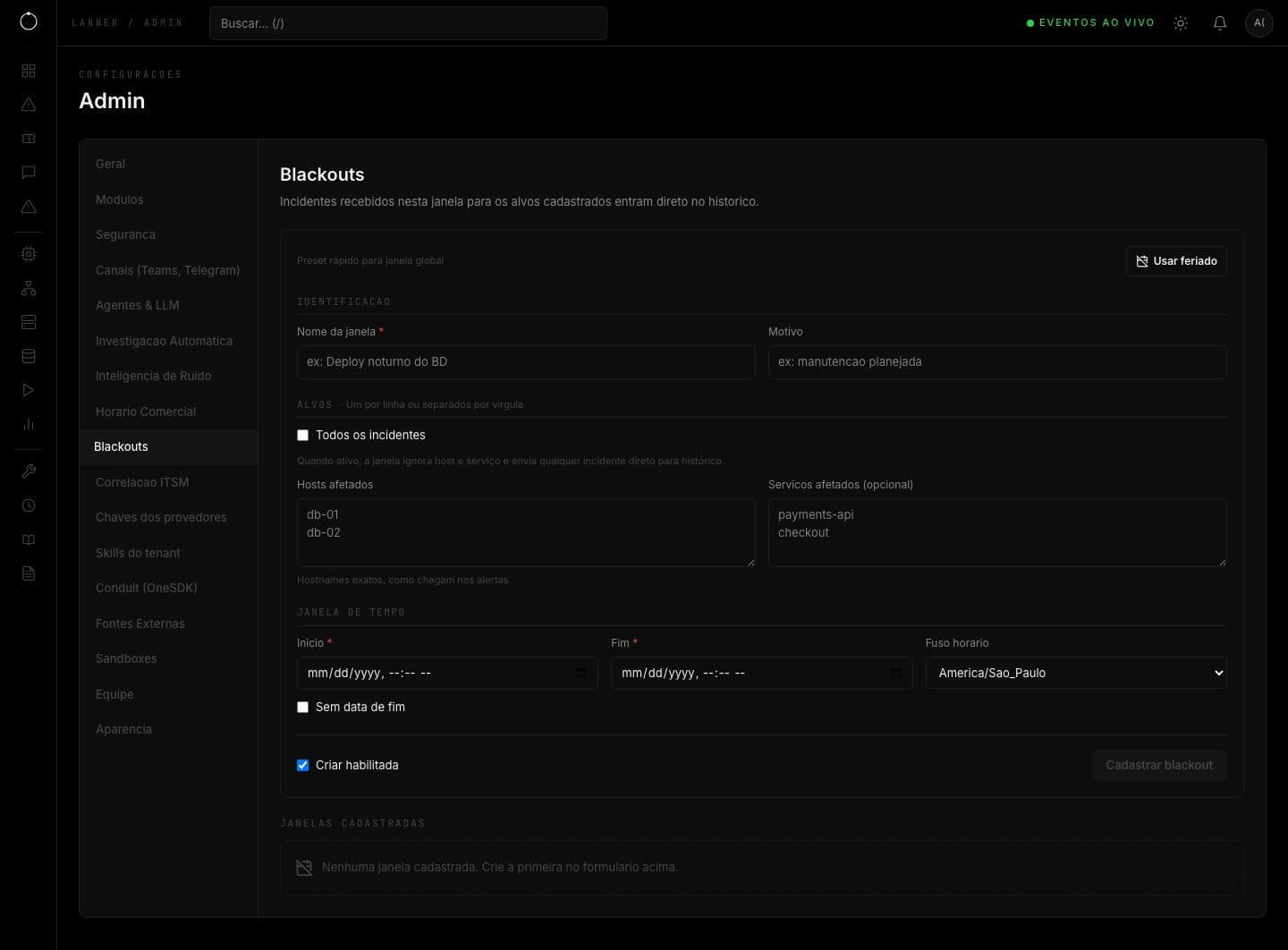Open the dashboard grid icon in sidebar

(x=29, y=71)
